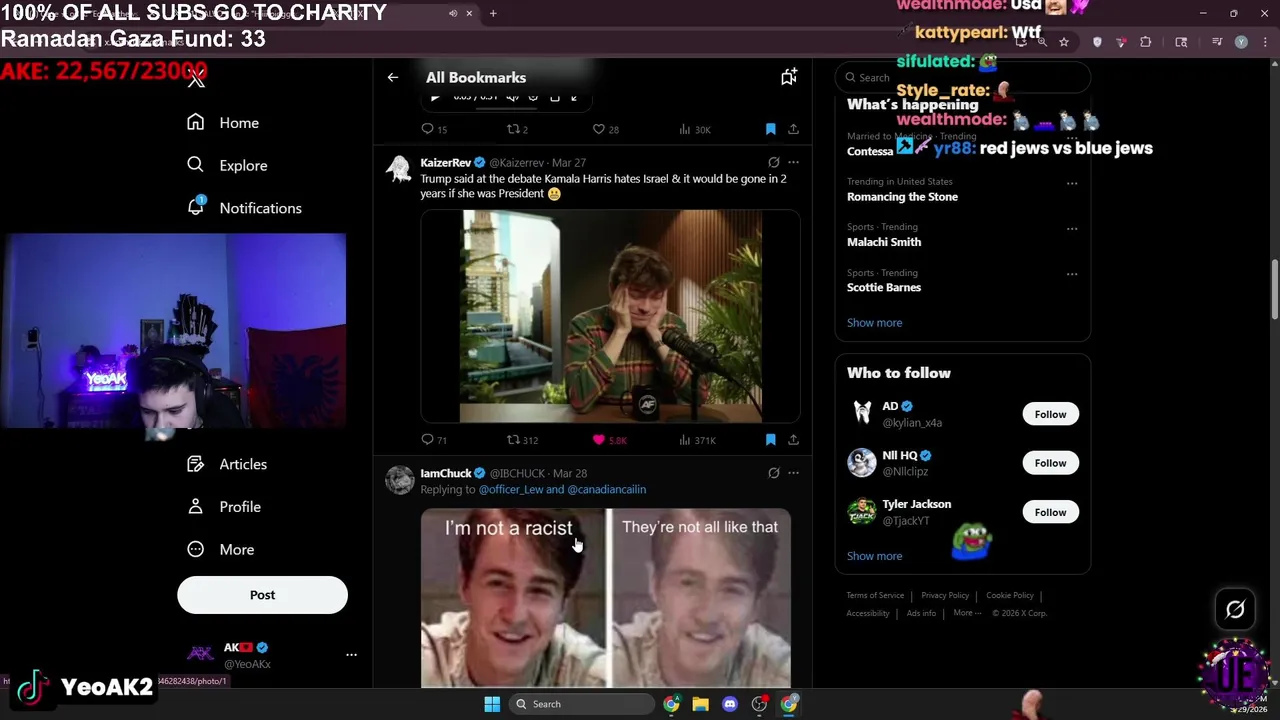Open the floating Grok button
Viewport: 1280px width, 720px height.
point(1235,609)
